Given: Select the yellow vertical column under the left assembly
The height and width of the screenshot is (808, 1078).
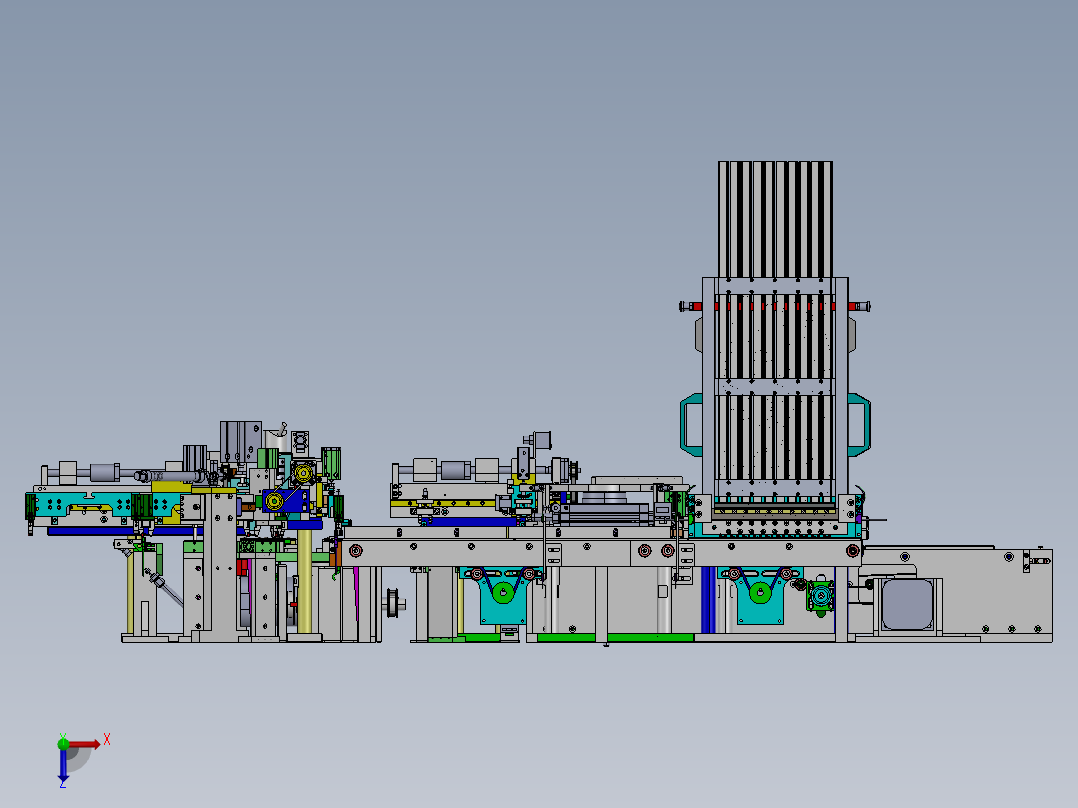Looking at the screenshot, I should tap(305, 581).
